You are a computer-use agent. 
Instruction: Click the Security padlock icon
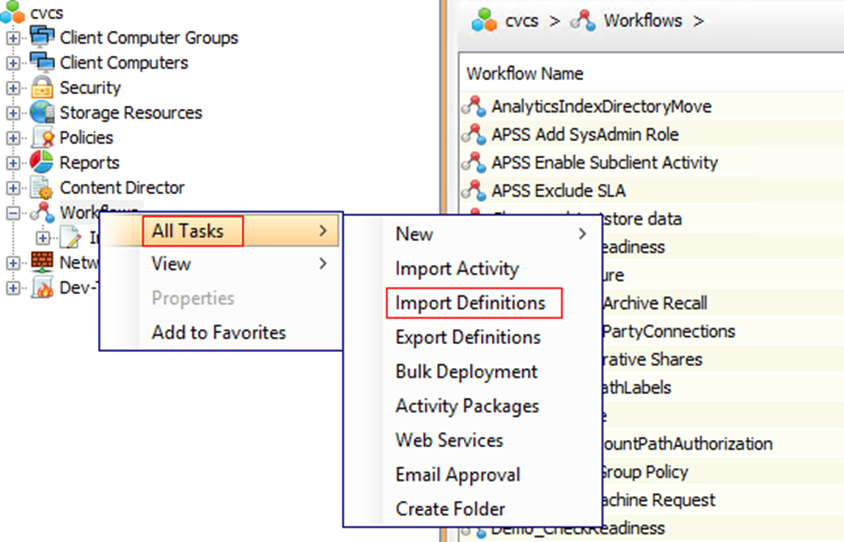point(43,88)
